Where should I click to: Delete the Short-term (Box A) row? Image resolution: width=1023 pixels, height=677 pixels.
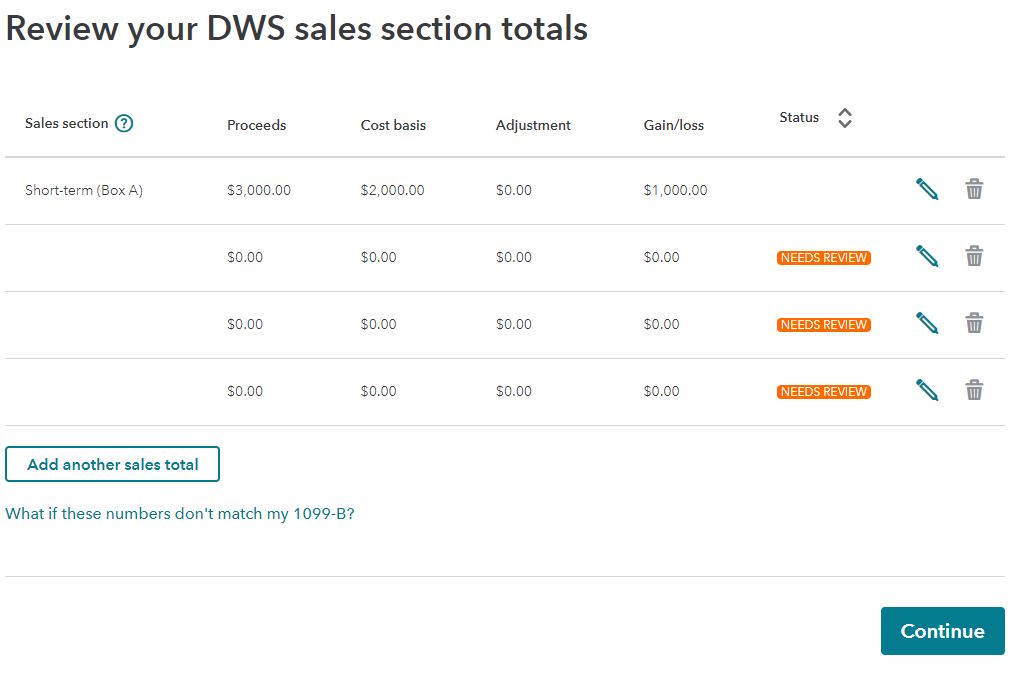coord(974,189)
